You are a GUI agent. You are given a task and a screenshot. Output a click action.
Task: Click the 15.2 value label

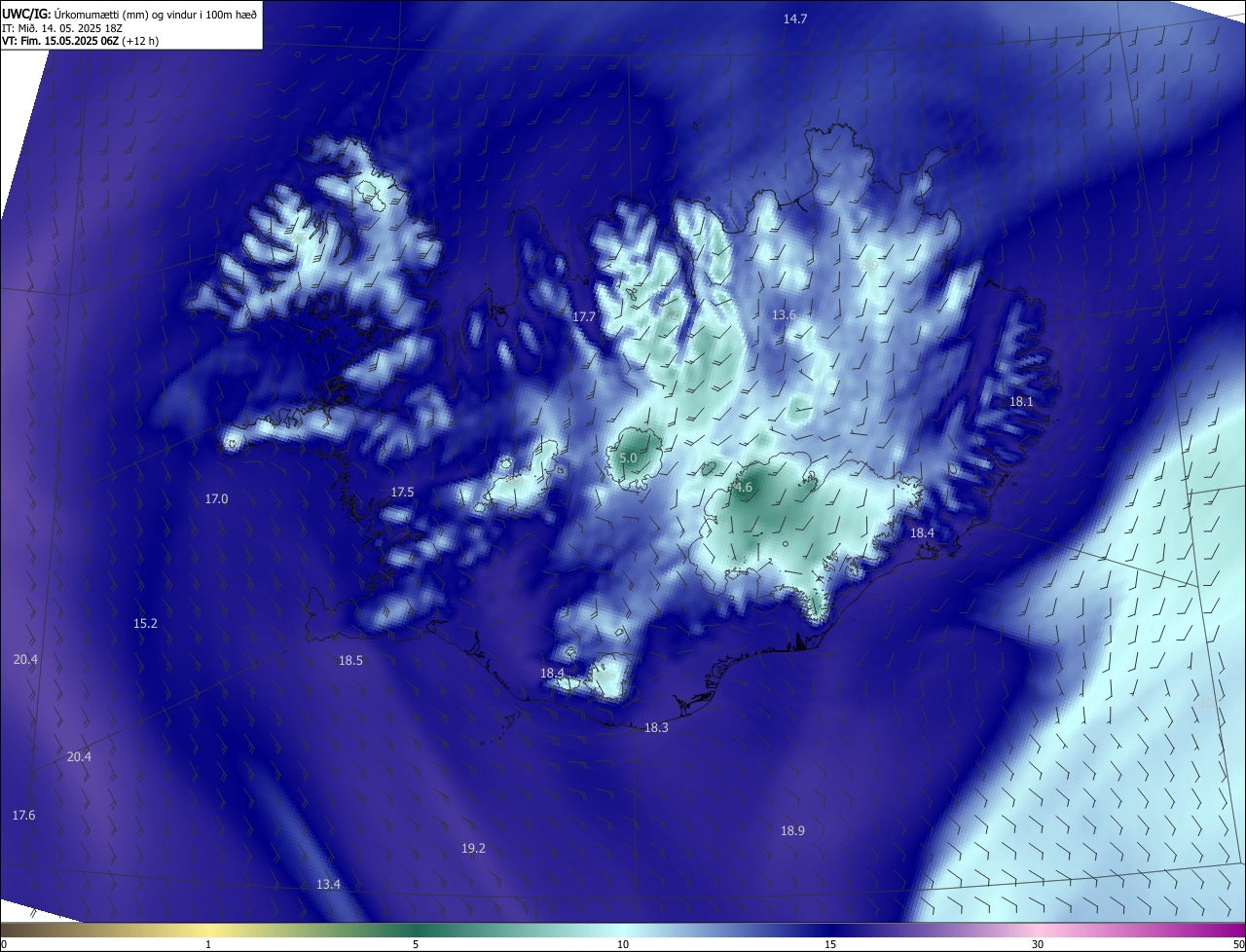[145, 623]
